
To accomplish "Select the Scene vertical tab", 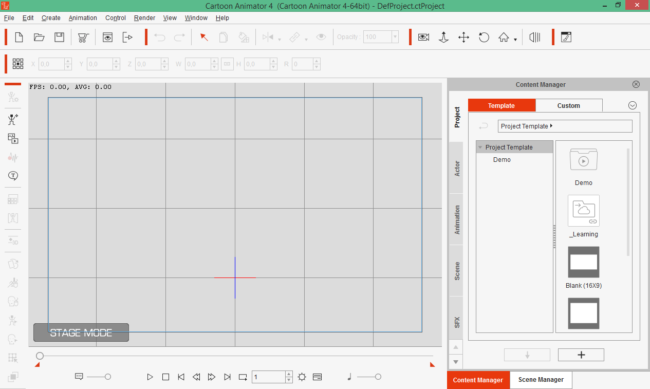I will [456, 271].
